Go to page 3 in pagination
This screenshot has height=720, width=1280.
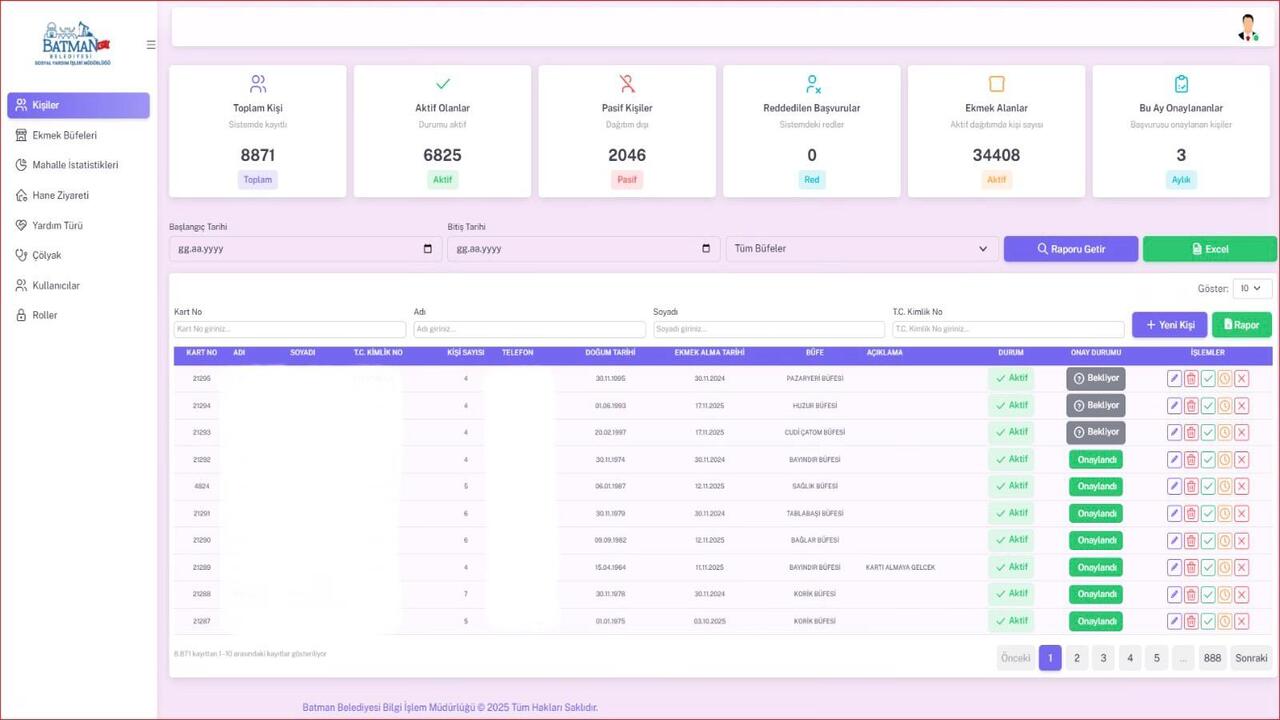click(x=1103, y=658)
